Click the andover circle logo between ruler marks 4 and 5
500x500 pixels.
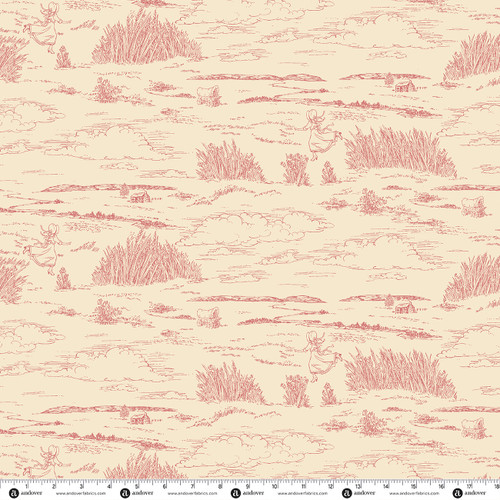[125, 493]
